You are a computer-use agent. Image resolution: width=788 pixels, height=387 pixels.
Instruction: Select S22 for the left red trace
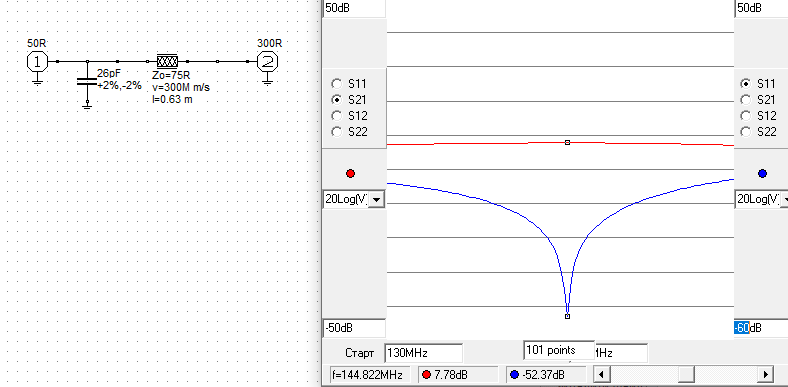tap(338, 132)
